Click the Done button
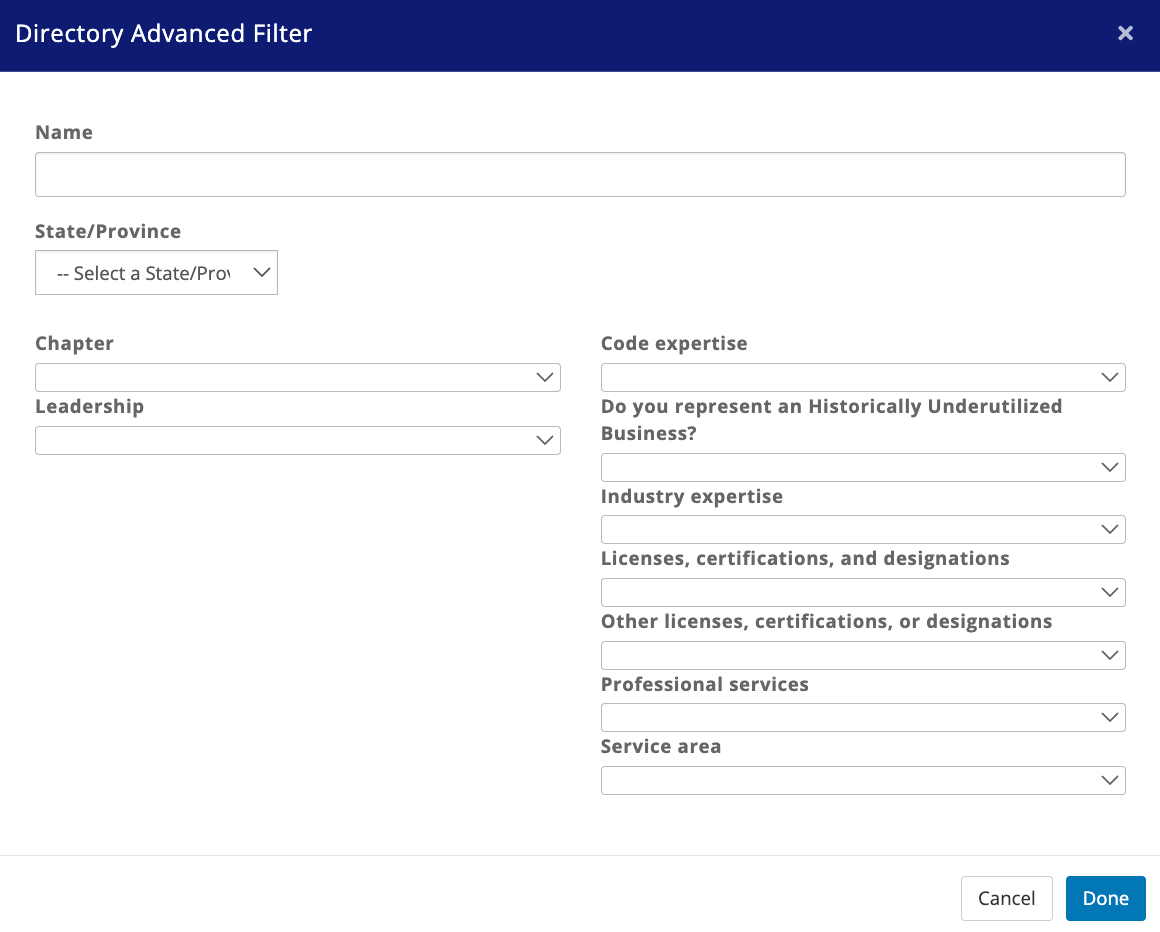Viewport: 1160px width, 932px height. point(1105,898)
